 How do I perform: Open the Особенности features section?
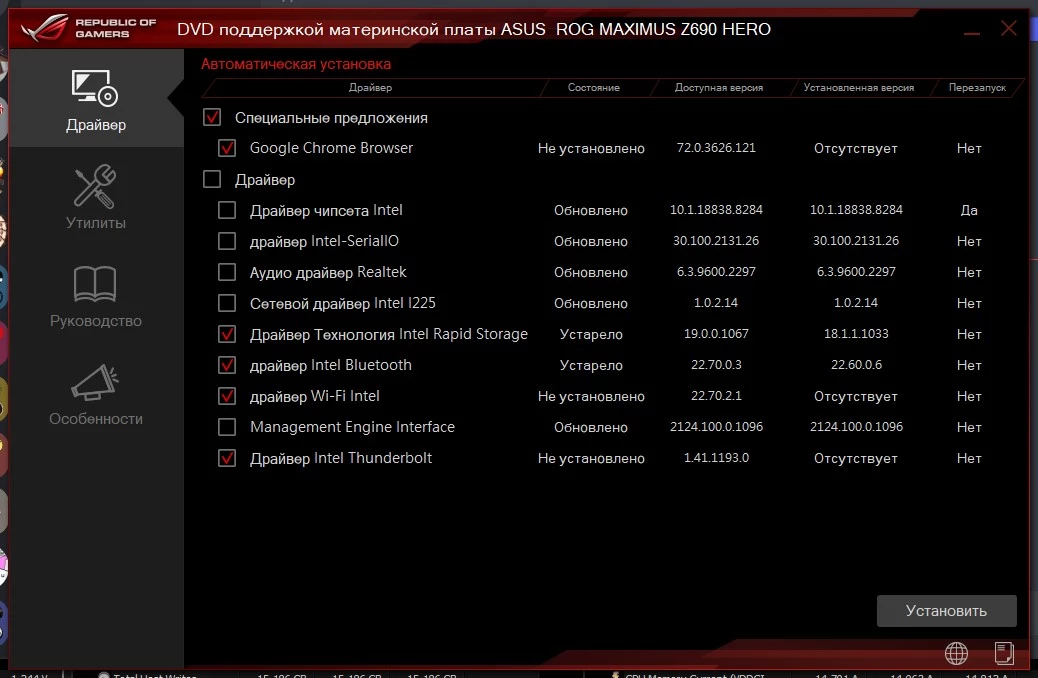pyautogui.click(x=95, y=394)
